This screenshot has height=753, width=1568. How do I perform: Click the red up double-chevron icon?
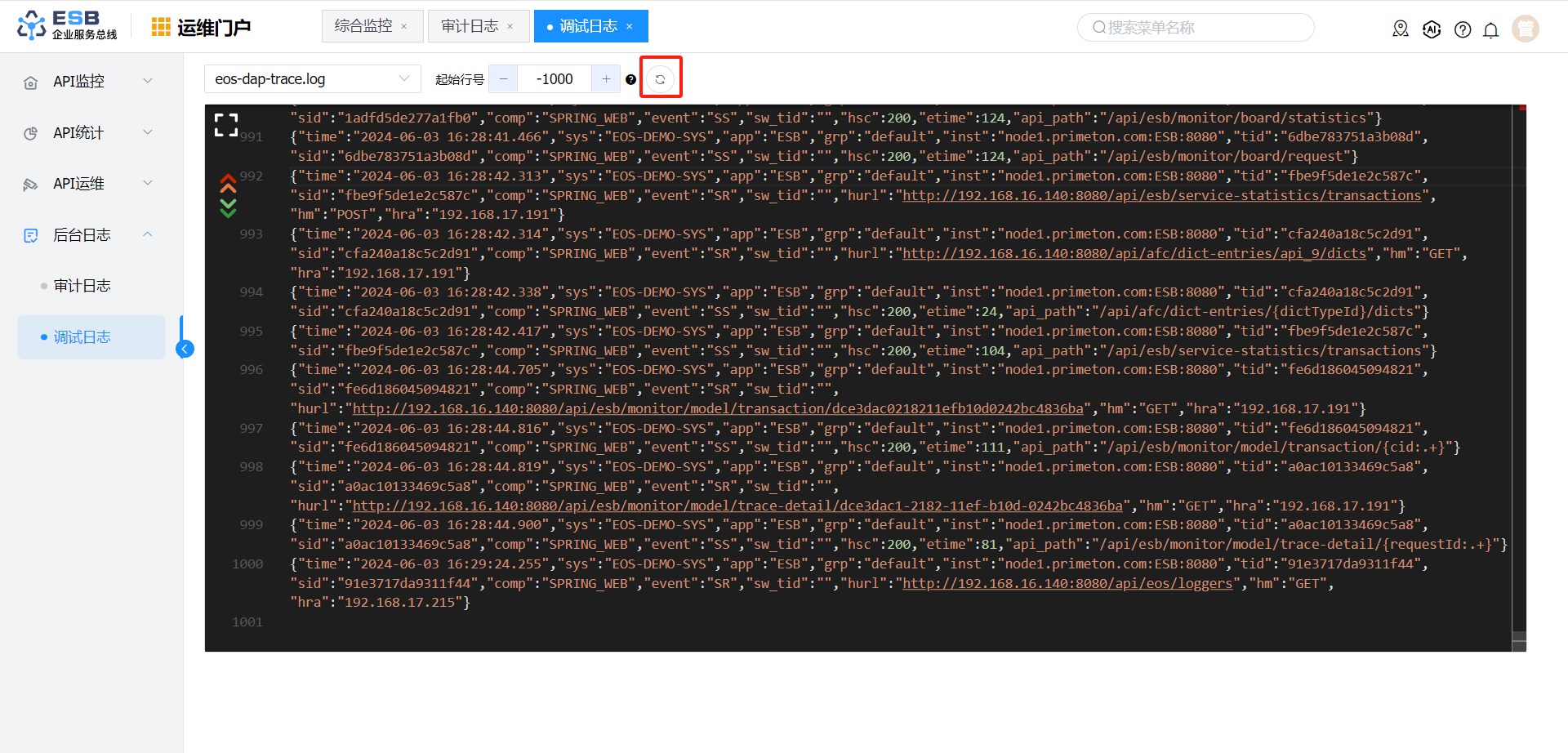(x=228, y=183)
